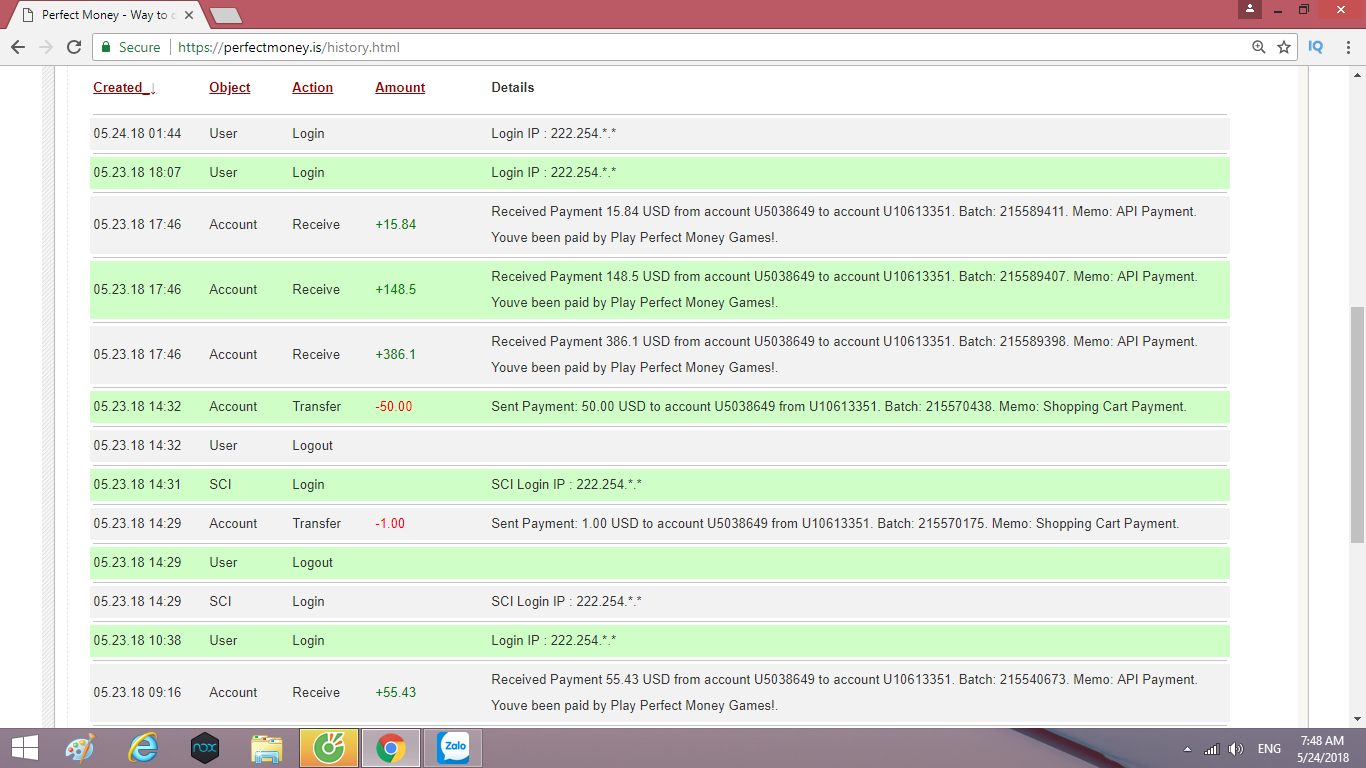1366x768 pixels.
Task: Open the IQ browser extension
Action: point(1316,47)
